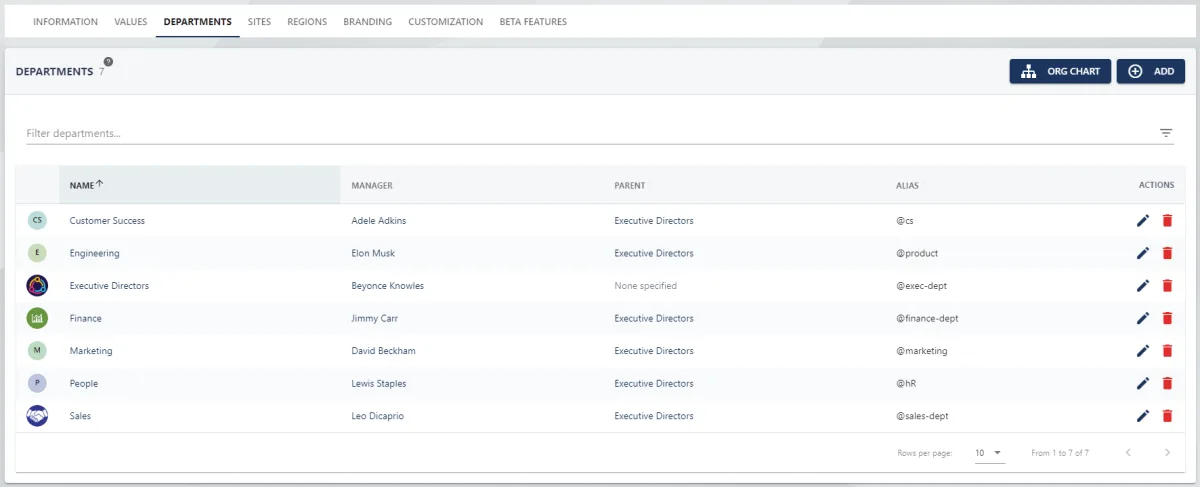Click the help badge beside Departments count
Viewport: 1200px width, 487px height.
pyautogui.click(x=108, y=62)
